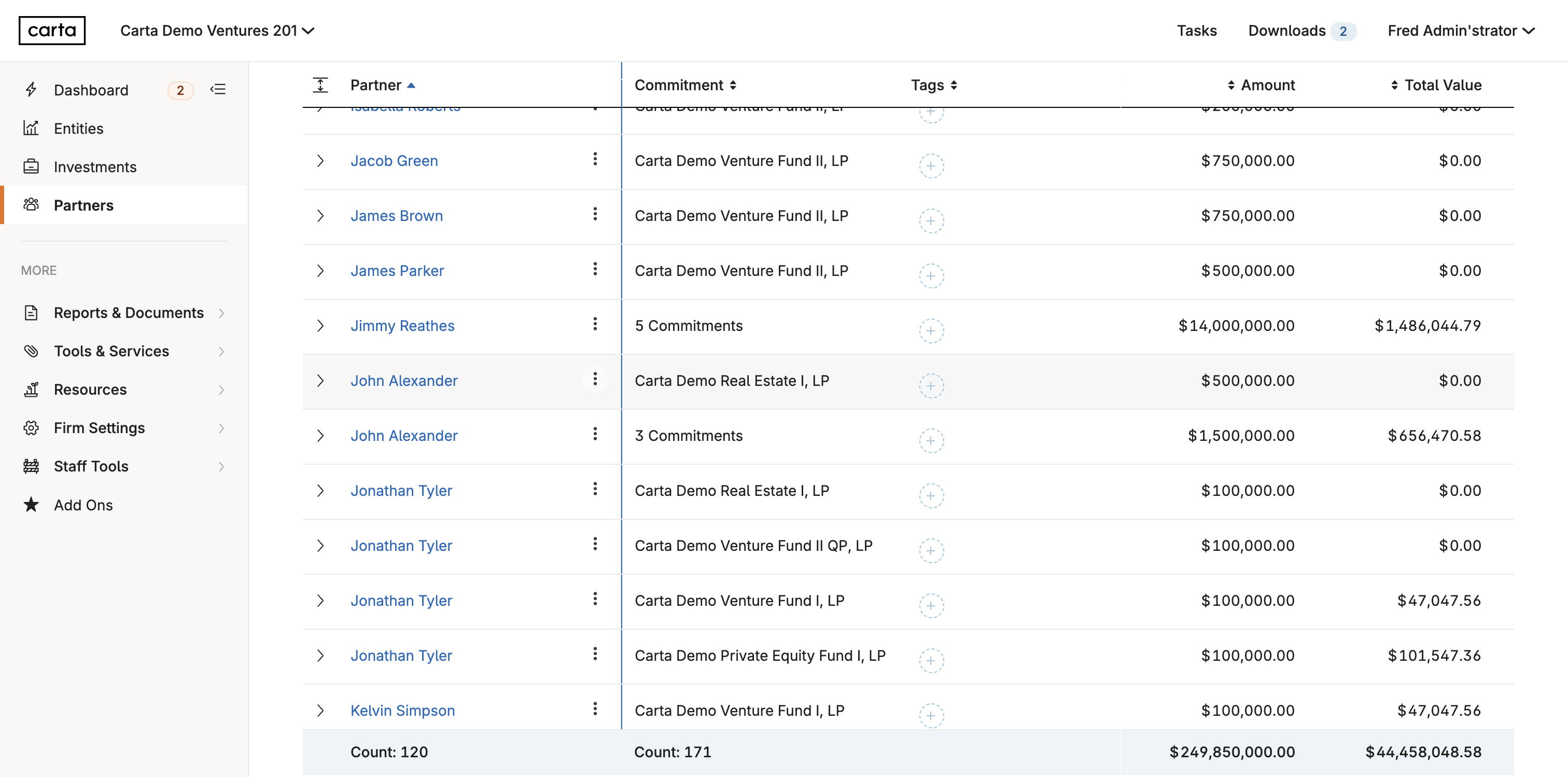Add tag to Jimmy Reathes row
This screenshot has width=1568, height=777.
tap(931, 330)
